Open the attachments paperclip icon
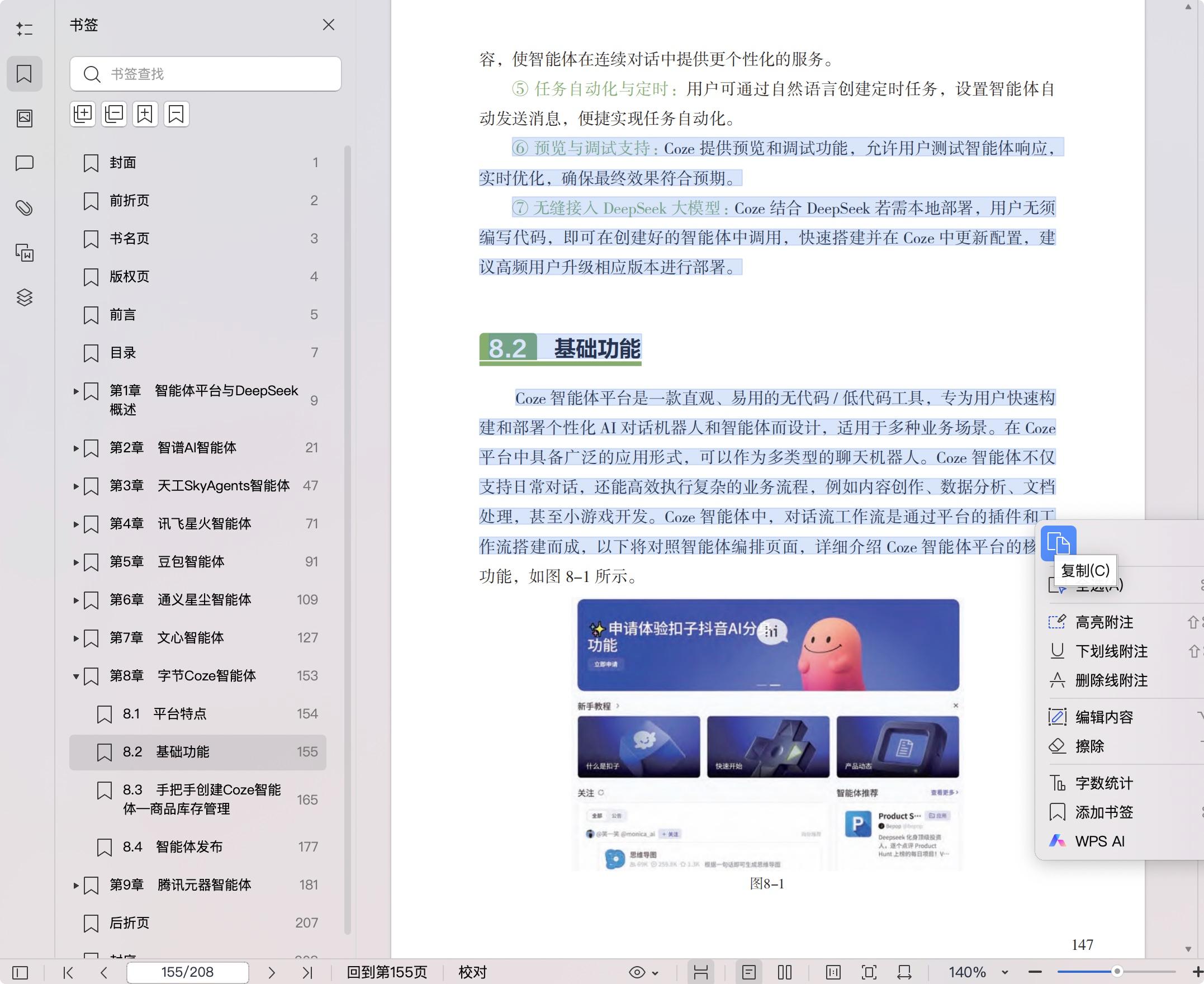 (25, 208)
